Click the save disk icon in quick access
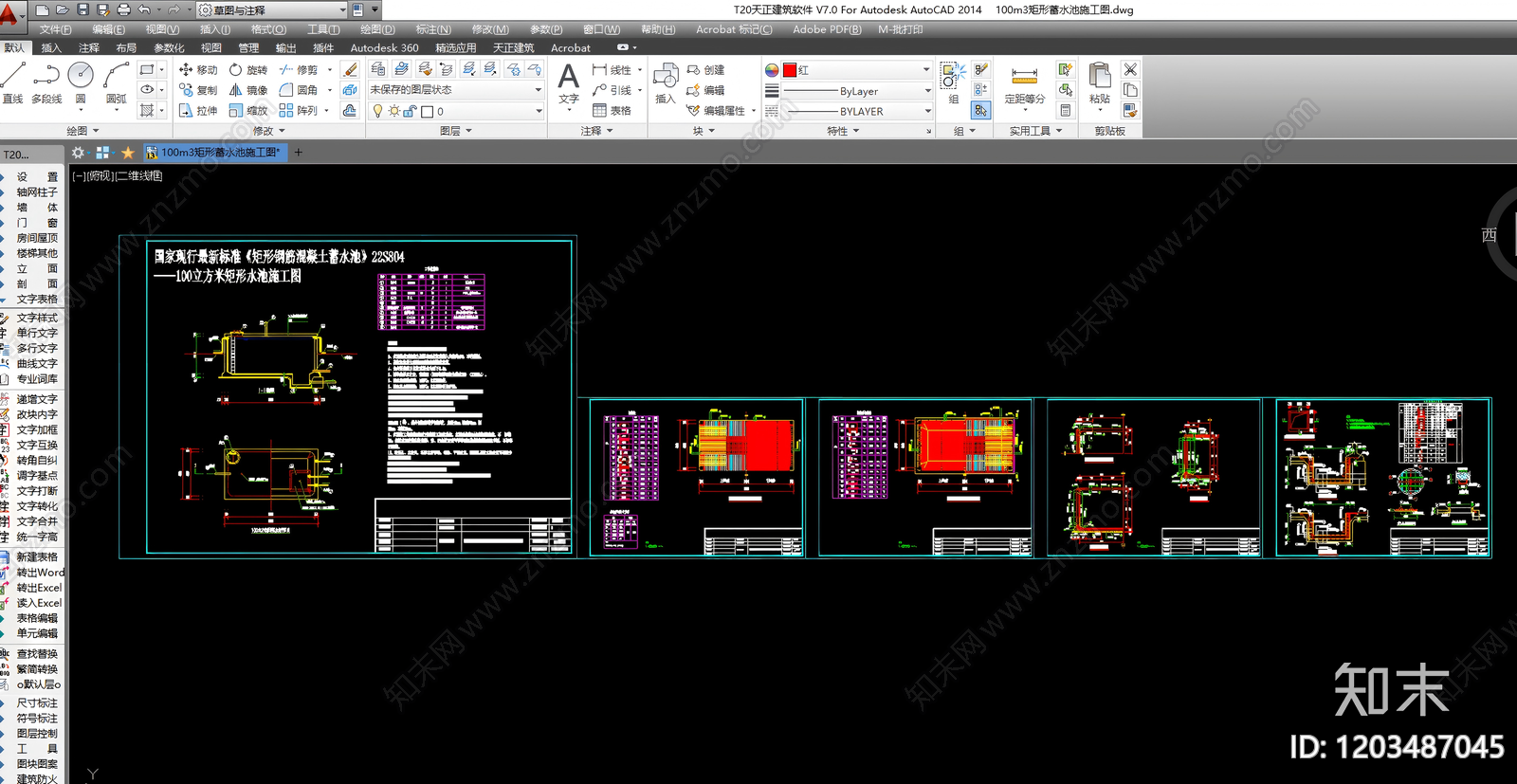1517x784 pixels. (x=82, y=9)
